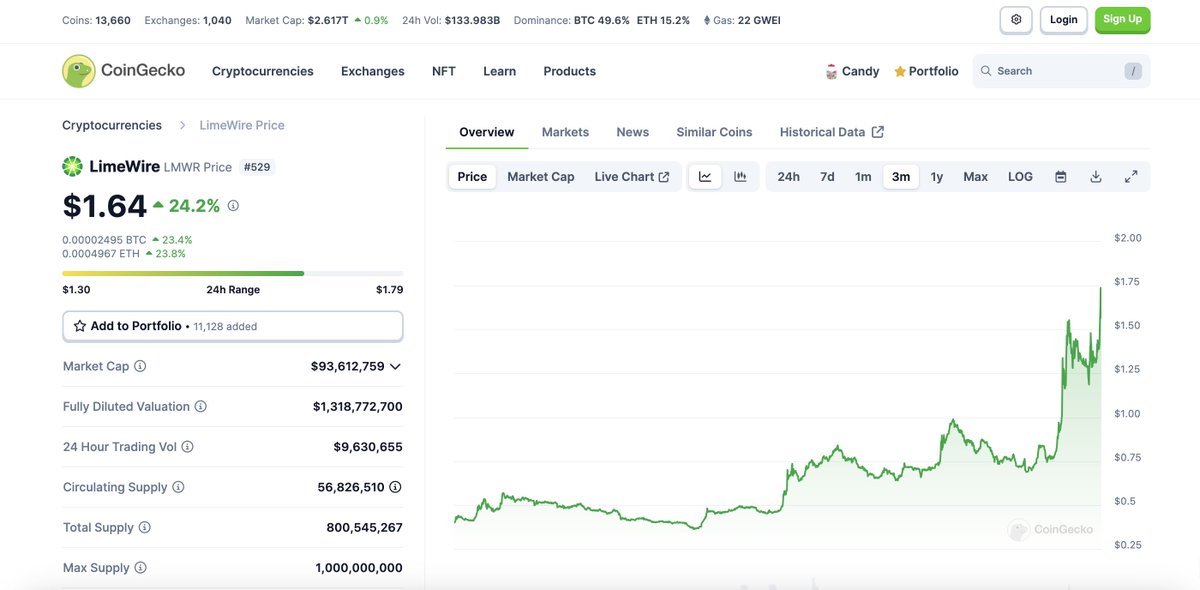Screen dimensions: 1200x590
Task: Click Fully Diluted Valuation $1,318,772,700 value
Action: 358,407
